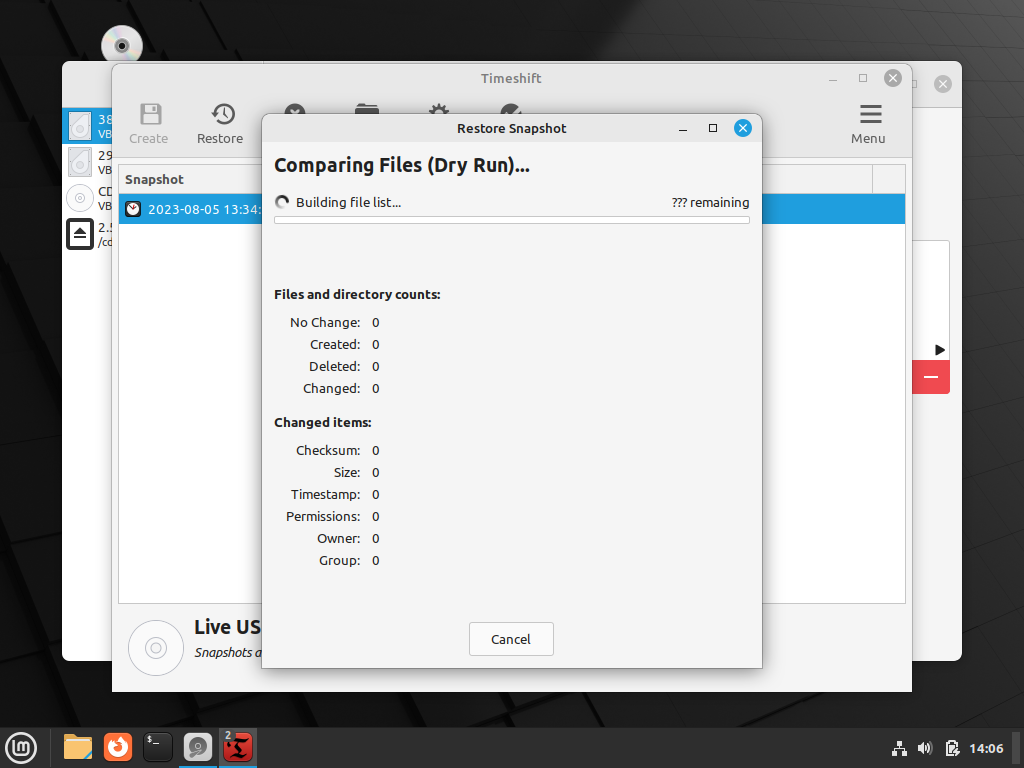The image size is (1024, 768).
Task: Switch to Disks app in taskbar
Action: (198, 747)
